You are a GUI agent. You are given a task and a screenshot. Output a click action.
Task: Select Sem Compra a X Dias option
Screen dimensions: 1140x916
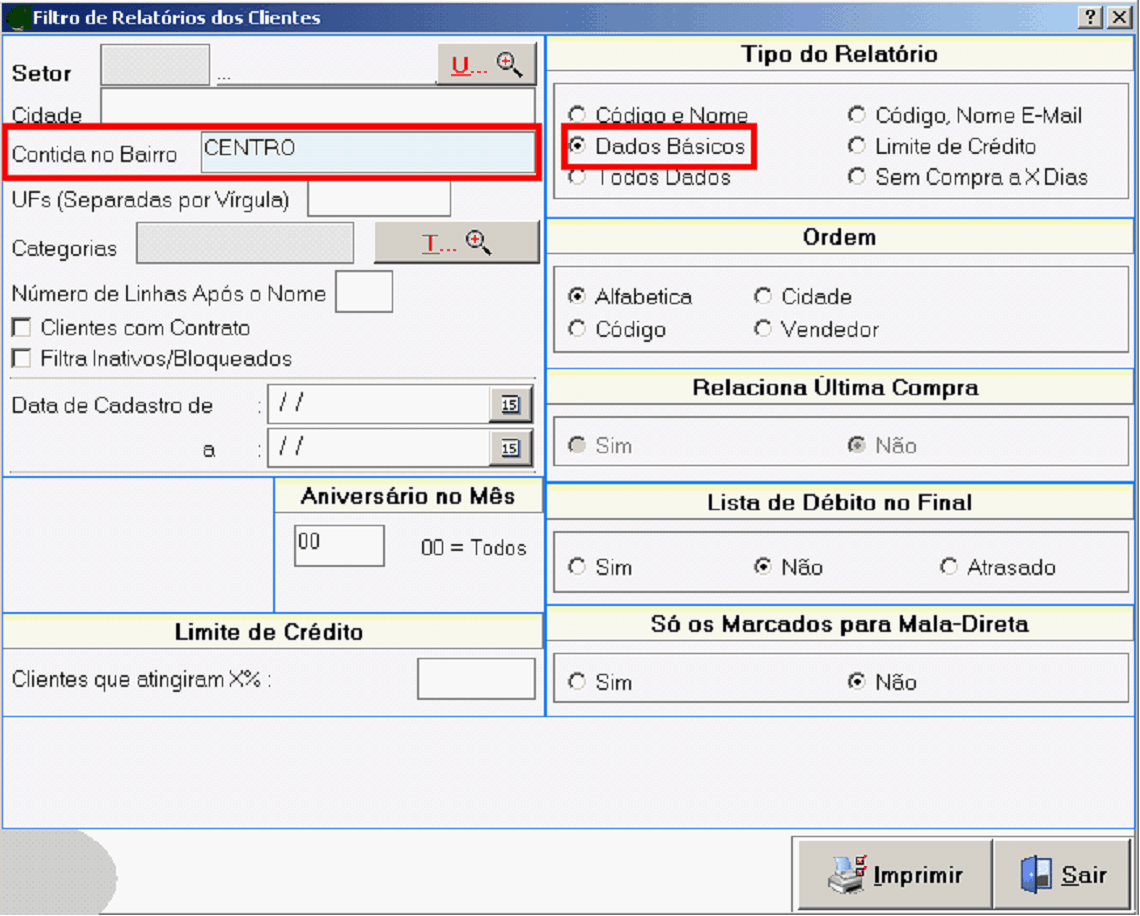(x=857, y=177)
